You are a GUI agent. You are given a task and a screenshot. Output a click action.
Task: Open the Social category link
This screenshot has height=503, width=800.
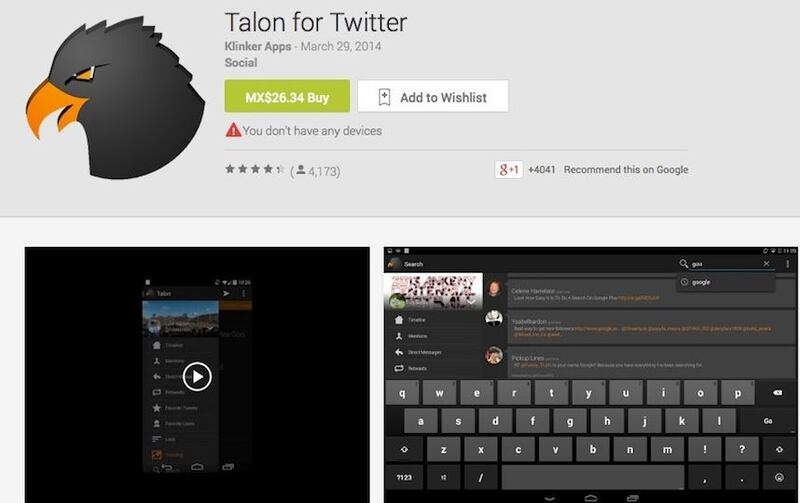click(241, 63)
